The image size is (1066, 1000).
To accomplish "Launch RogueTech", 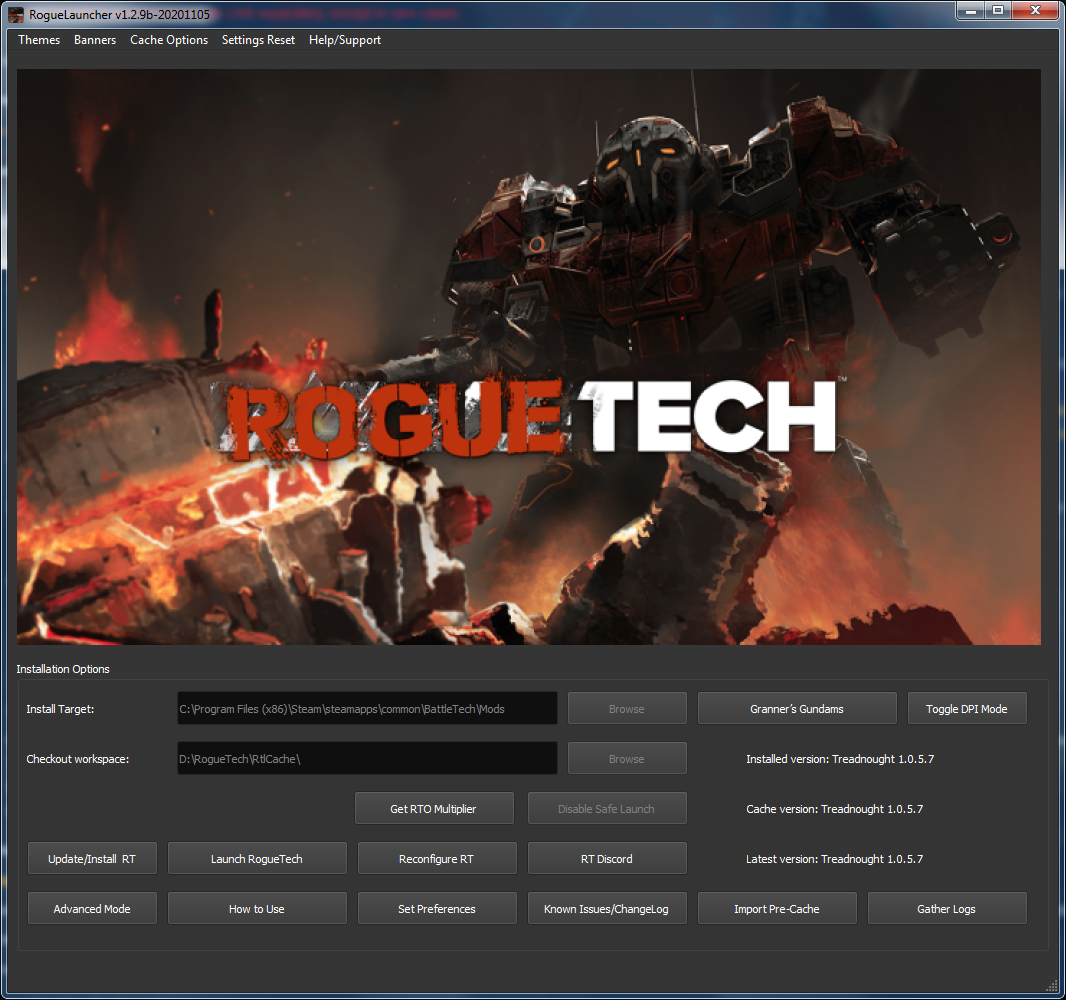I will [257, 858].
